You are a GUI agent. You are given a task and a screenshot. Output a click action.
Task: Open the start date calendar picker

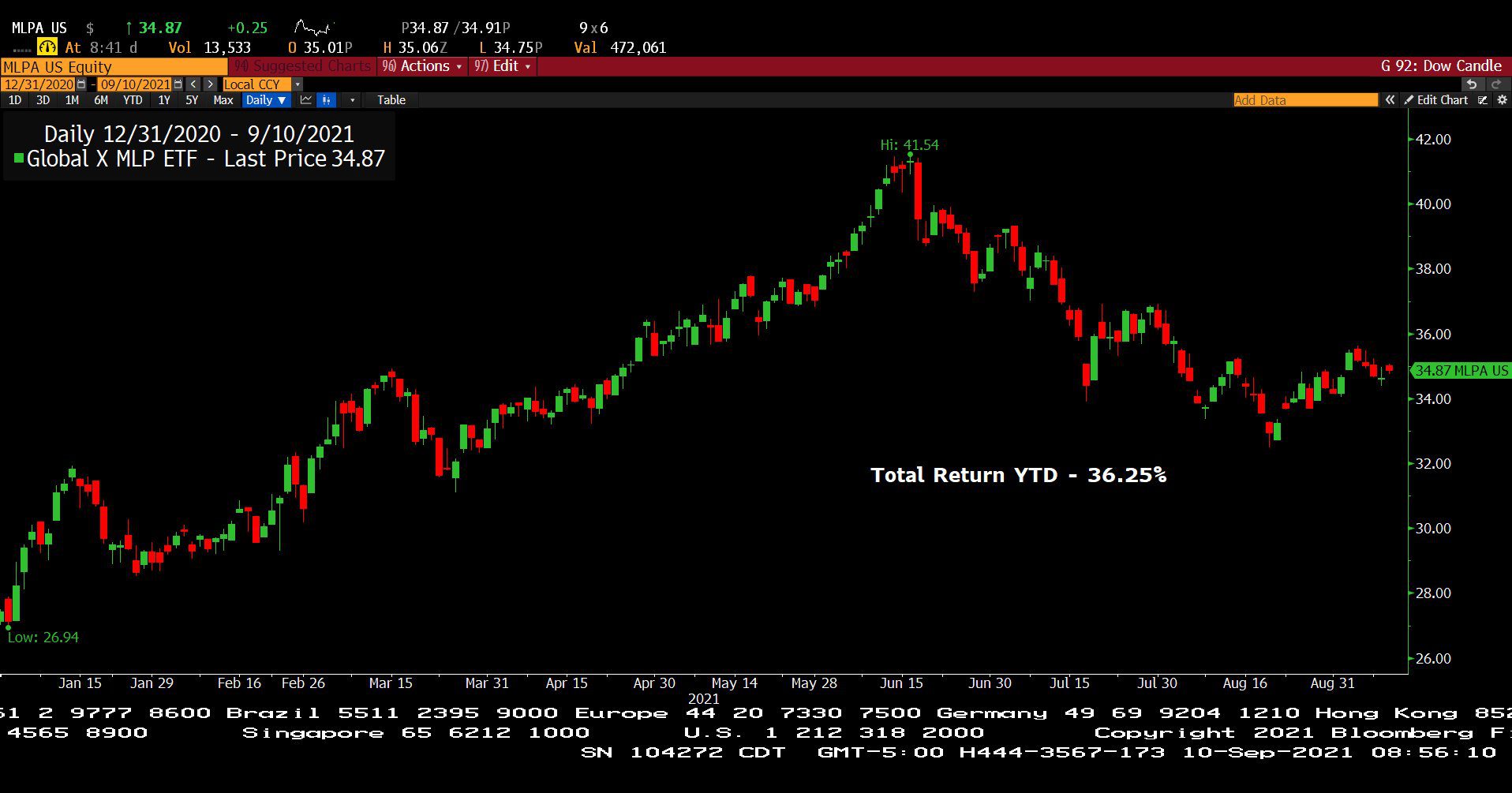81,84
